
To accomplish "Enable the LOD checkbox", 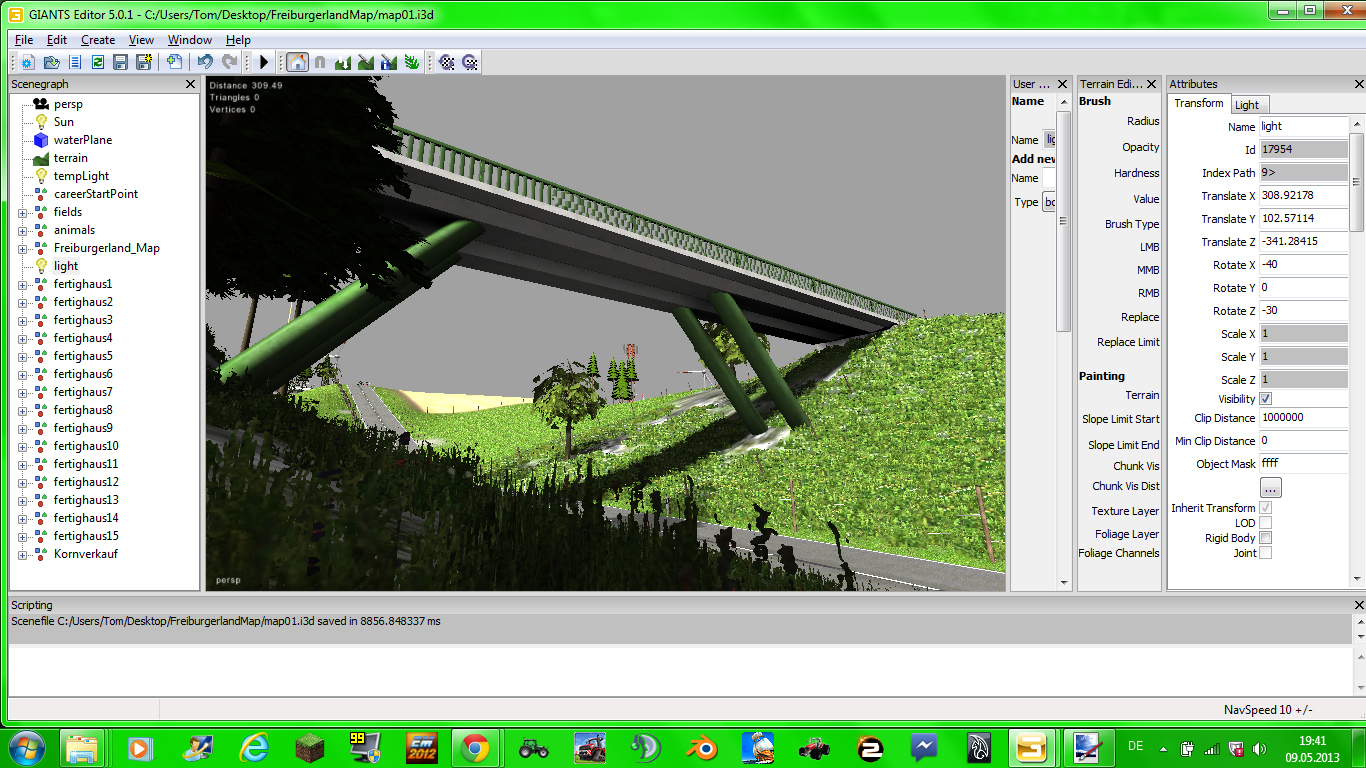I will 1266,523.
